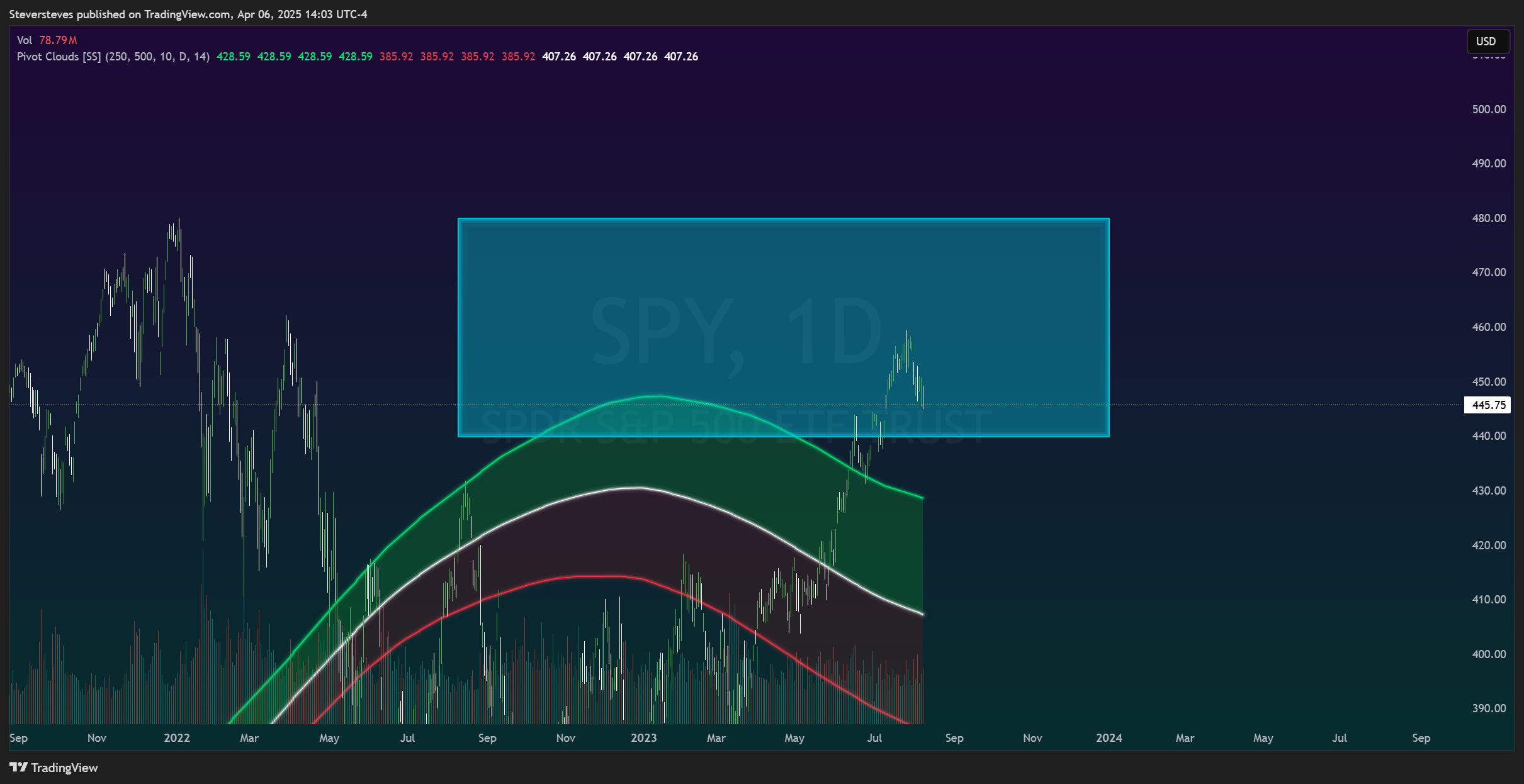This screenshot has width=1524, height=784.
Task: Click the Steversteves published header text
Action: click(188, 14)
